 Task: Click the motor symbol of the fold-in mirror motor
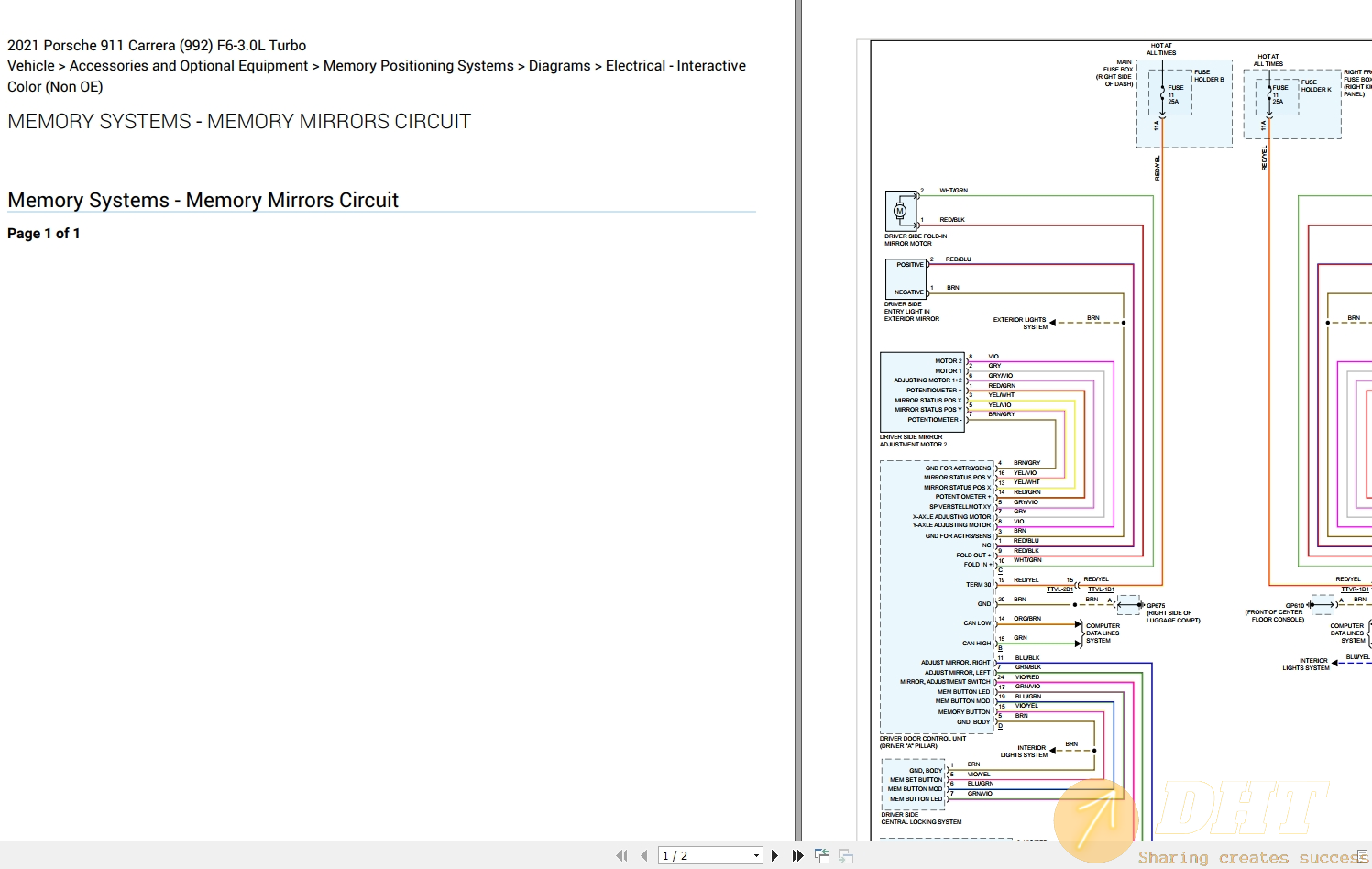(900, 211)
